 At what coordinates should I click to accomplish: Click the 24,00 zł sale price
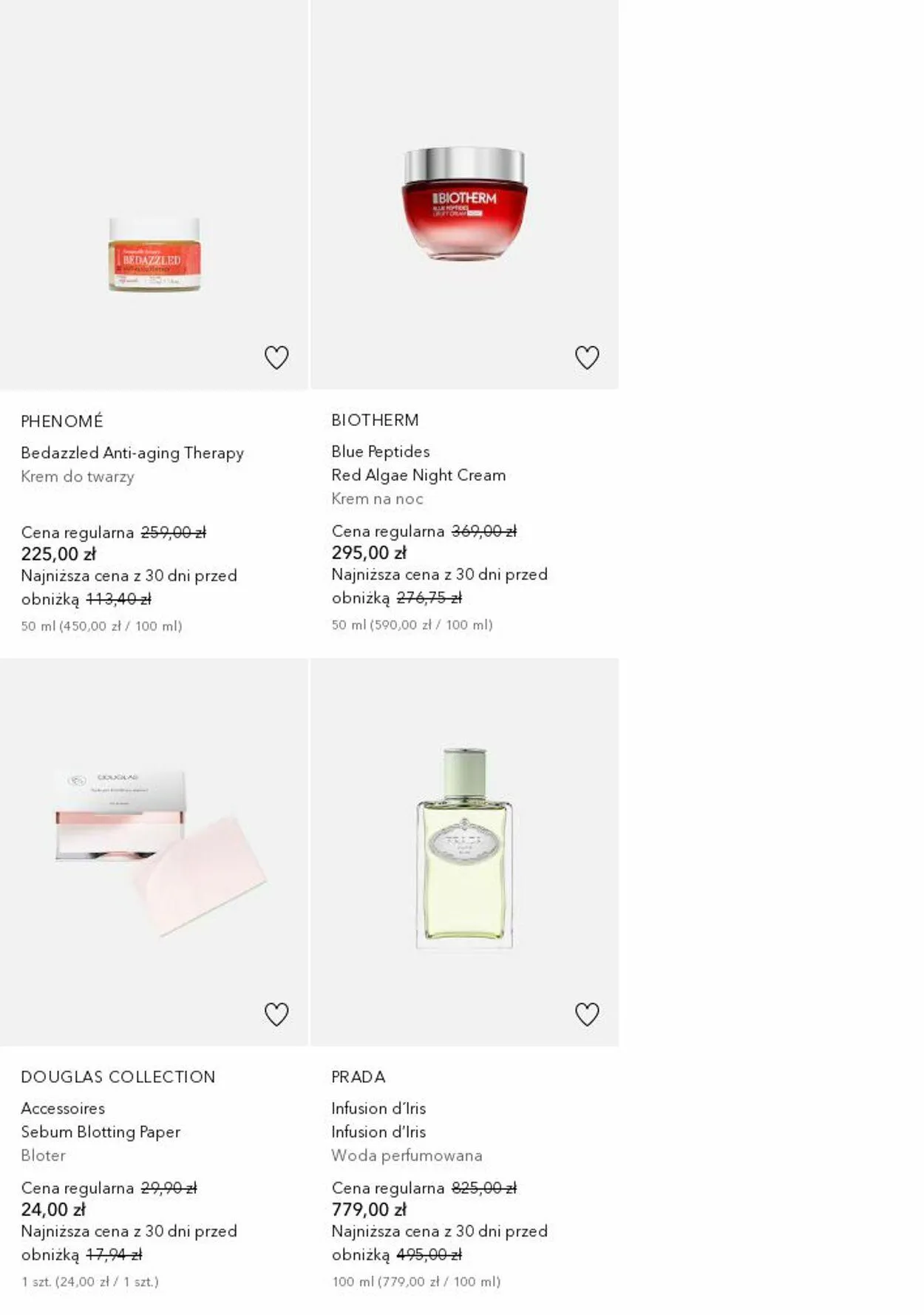53,1209
